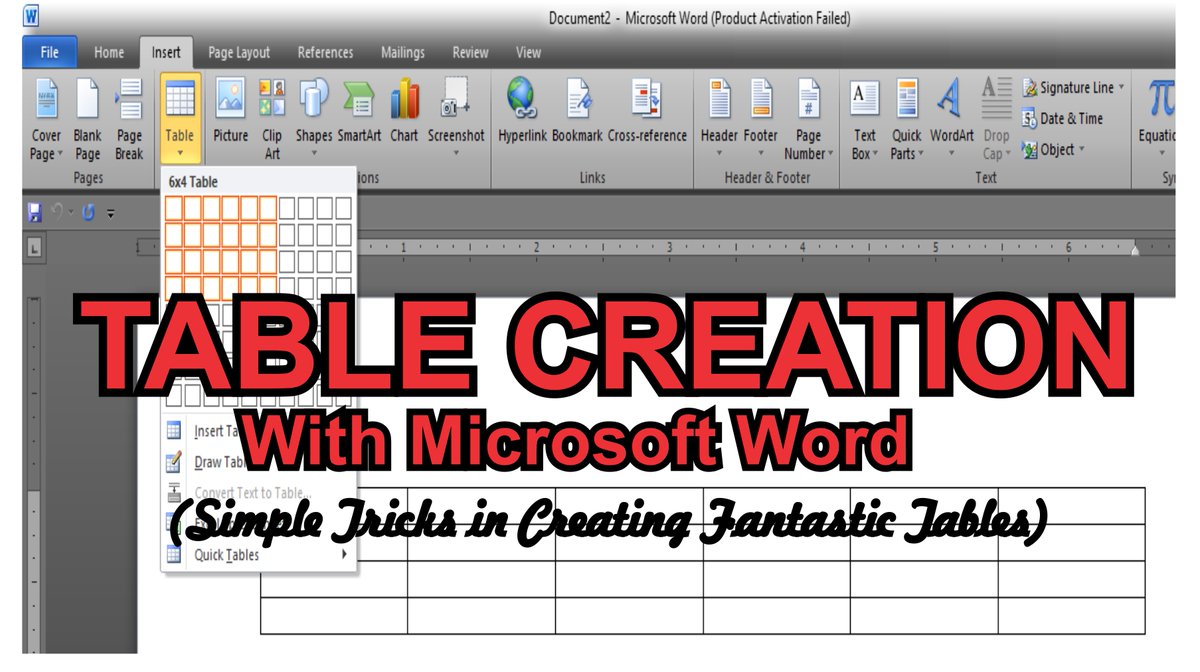Open the Shapes gallery
The height and width of the screenshot is (672, 1200).
(x=314, y=118)
